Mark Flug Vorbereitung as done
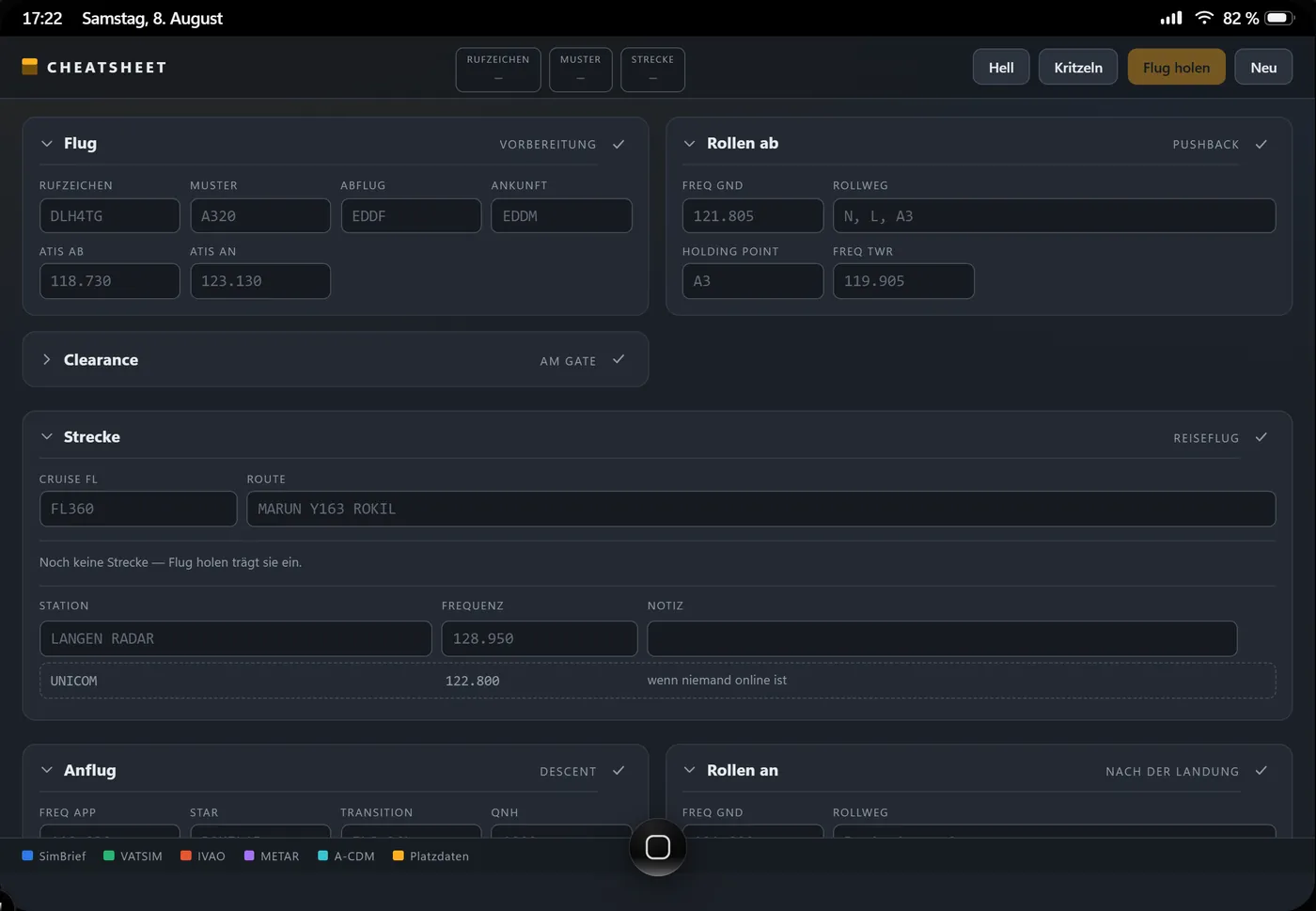This screenshot has width=1316, height=911. (x=619, y=144)
